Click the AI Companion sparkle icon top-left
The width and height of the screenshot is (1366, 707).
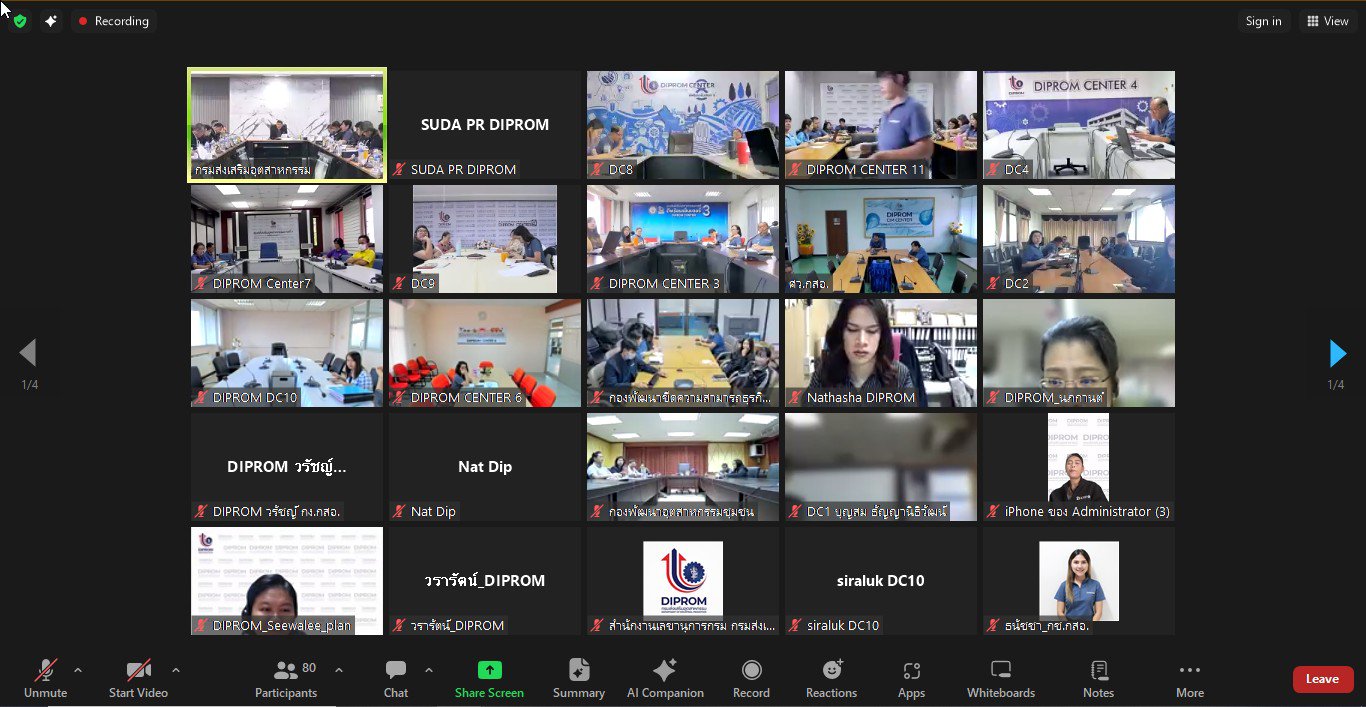pyautogui.click(x=51, y=21)
